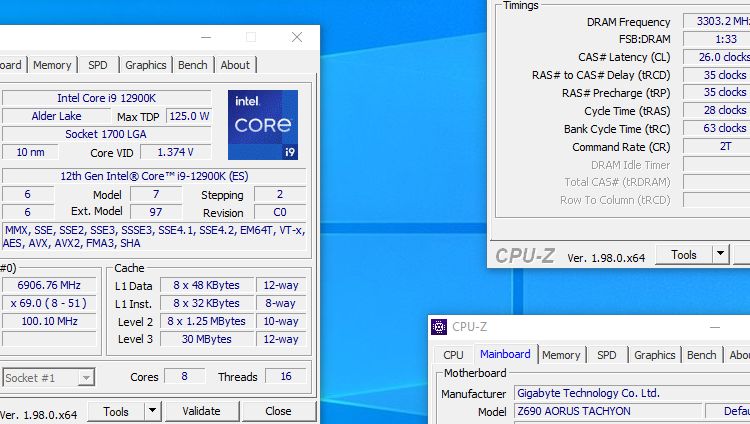Screen dimensions: 750x424
Task: Click the Mainboard tab in bottom-right window
Action: point(505,354)
